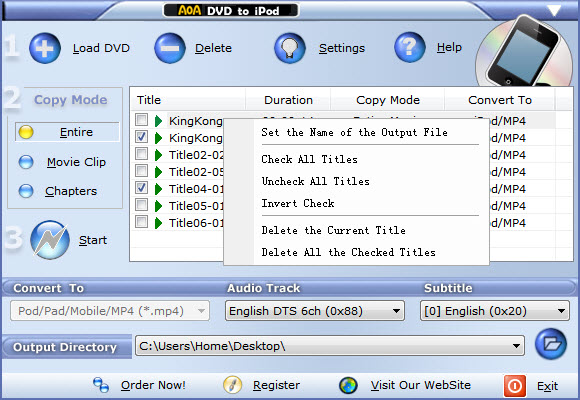Click the green play arrow for Title04-01
Viewport: 580px width, 400px height.
click(158, 189)
